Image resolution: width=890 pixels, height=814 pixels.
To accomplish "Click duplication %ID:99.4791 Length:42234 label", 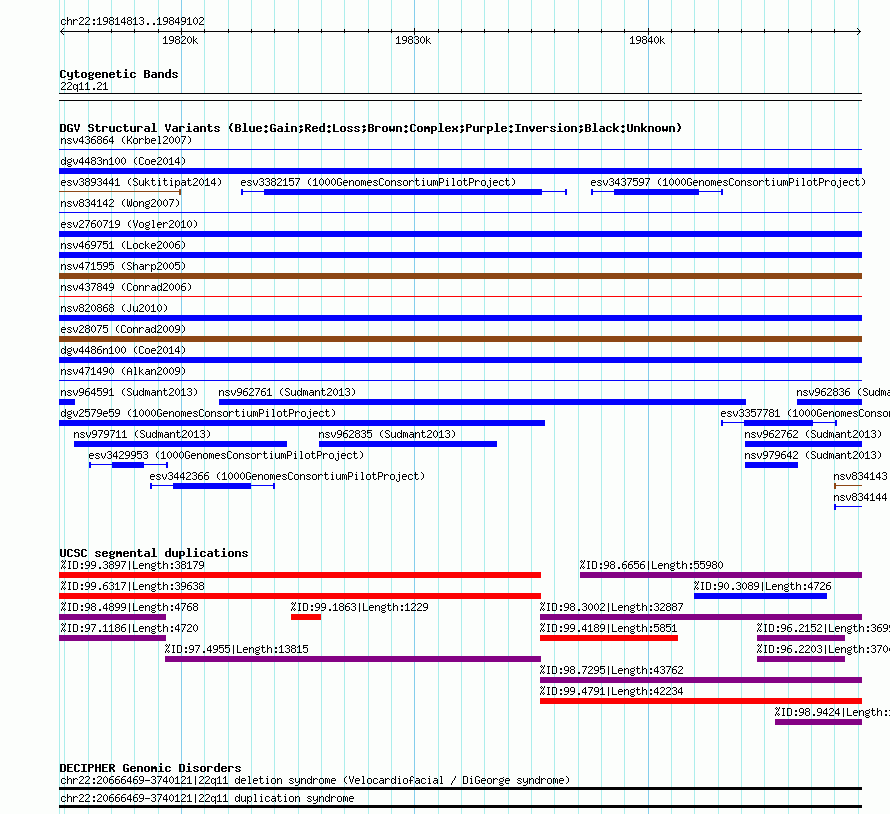I will (611, 691).
